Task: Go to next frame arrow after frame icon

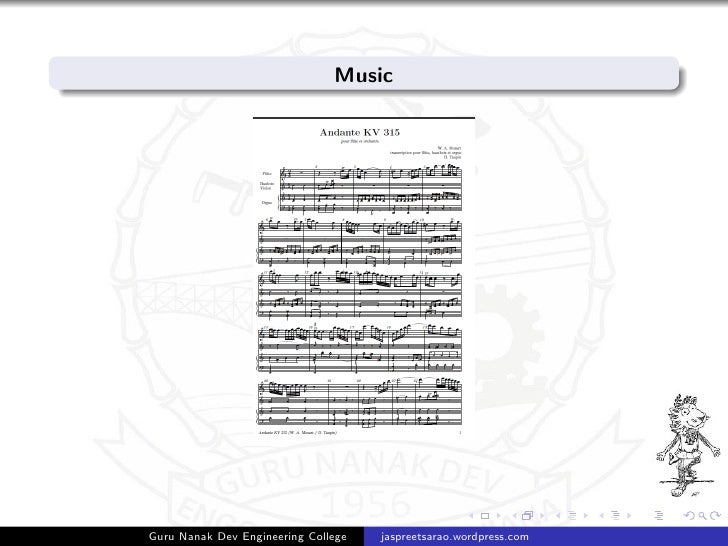Action: pos(542,515)
